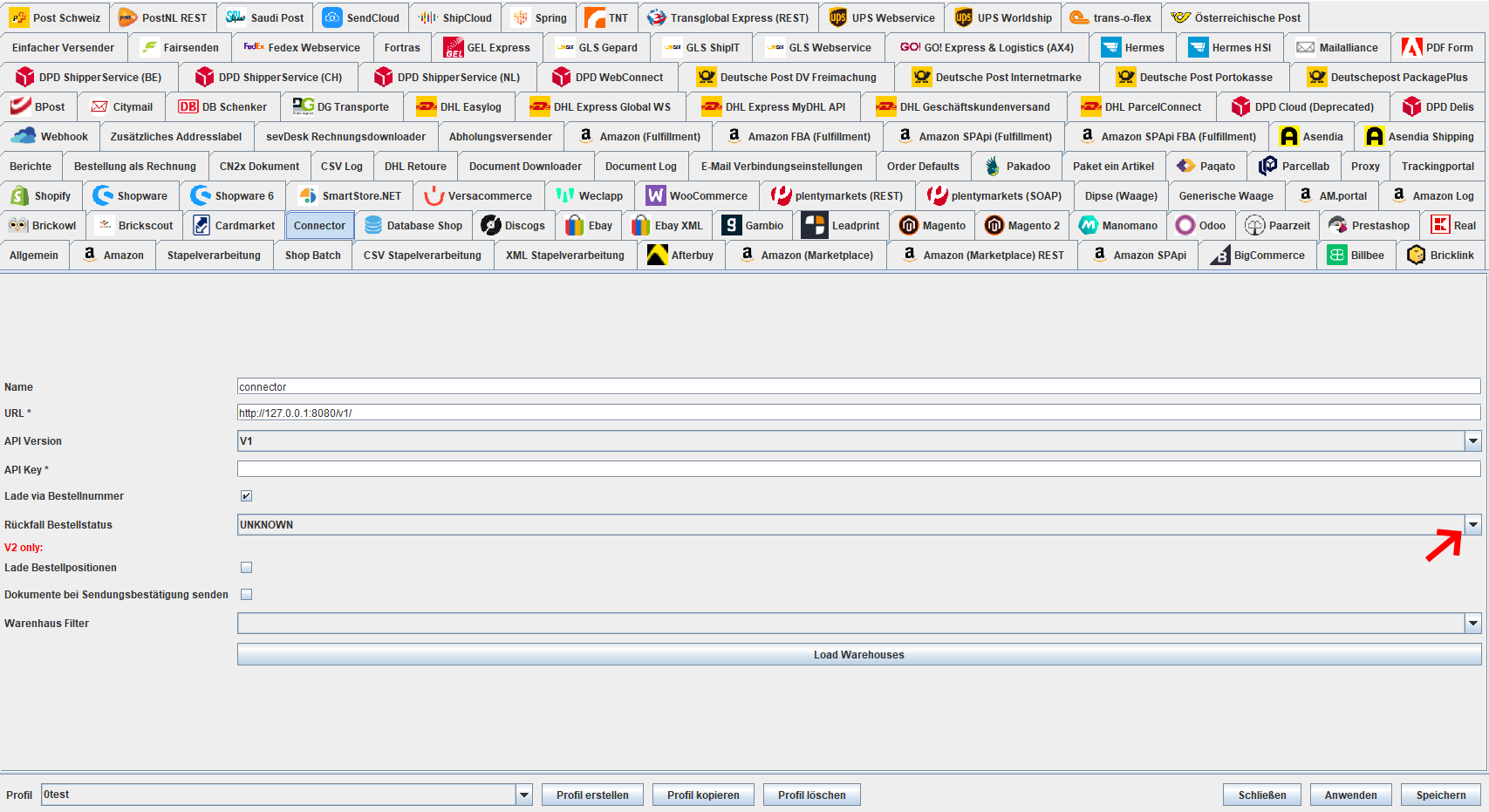Viewport: 1489px width, 812px height.
Task: Expand the API Version dropdown
Action: click(1472, 440)
